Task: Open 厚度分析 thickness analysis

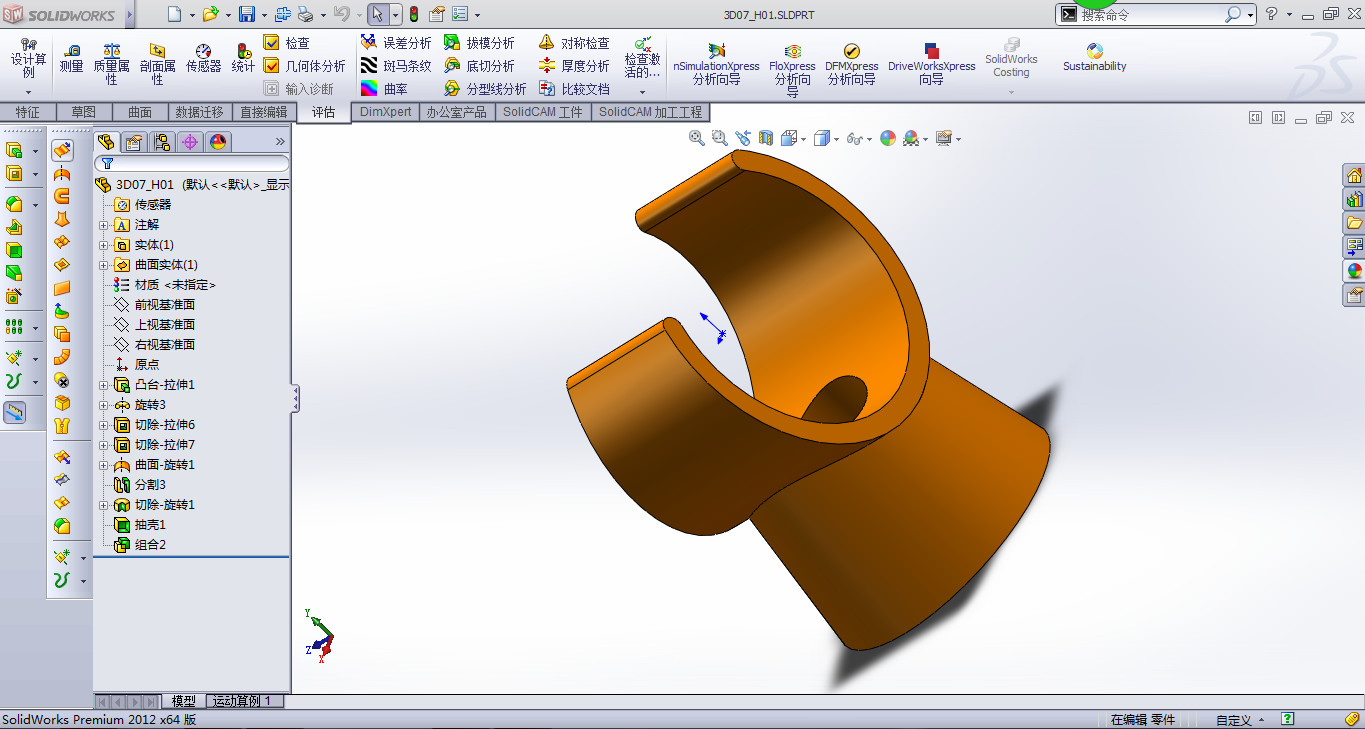Action: coord(574,66)
